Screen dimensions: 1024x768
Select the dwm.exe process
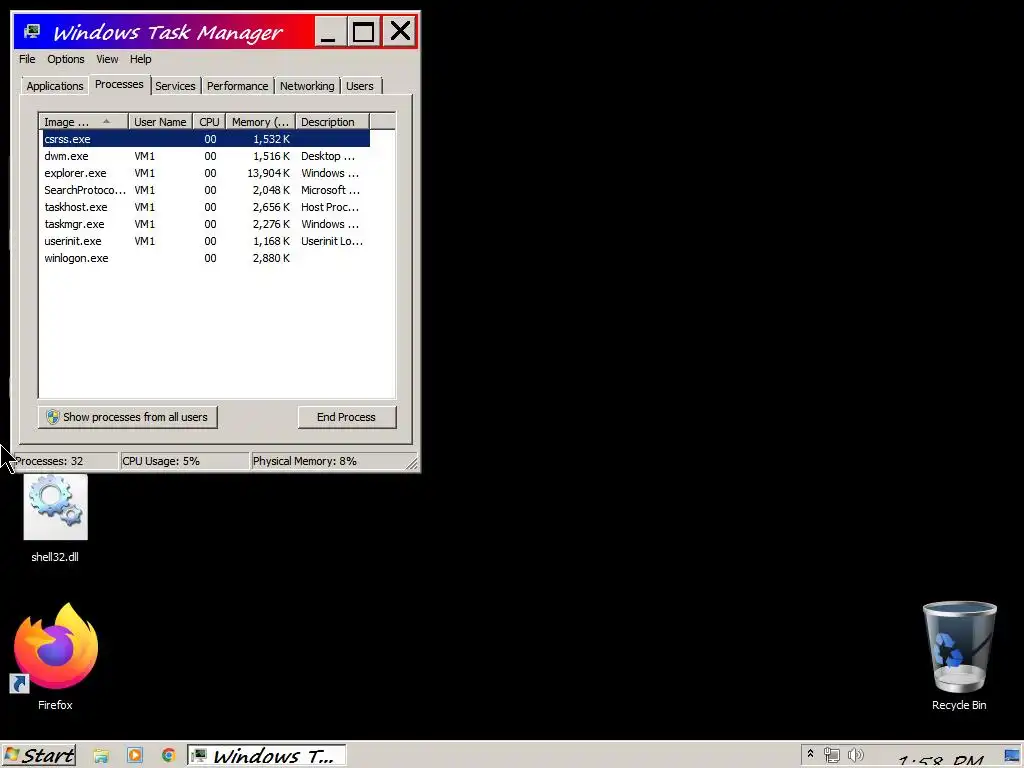206,156
